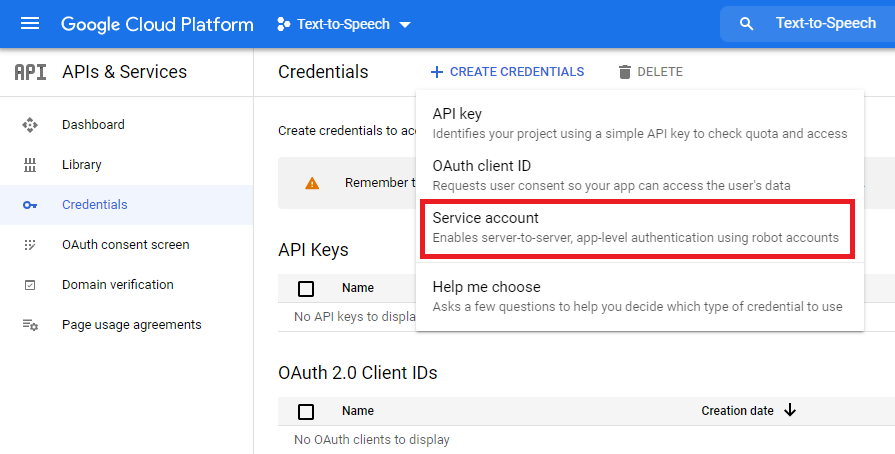
Task: Open the Text-to-Speech project selector dropdown
Action: point(343,24)
